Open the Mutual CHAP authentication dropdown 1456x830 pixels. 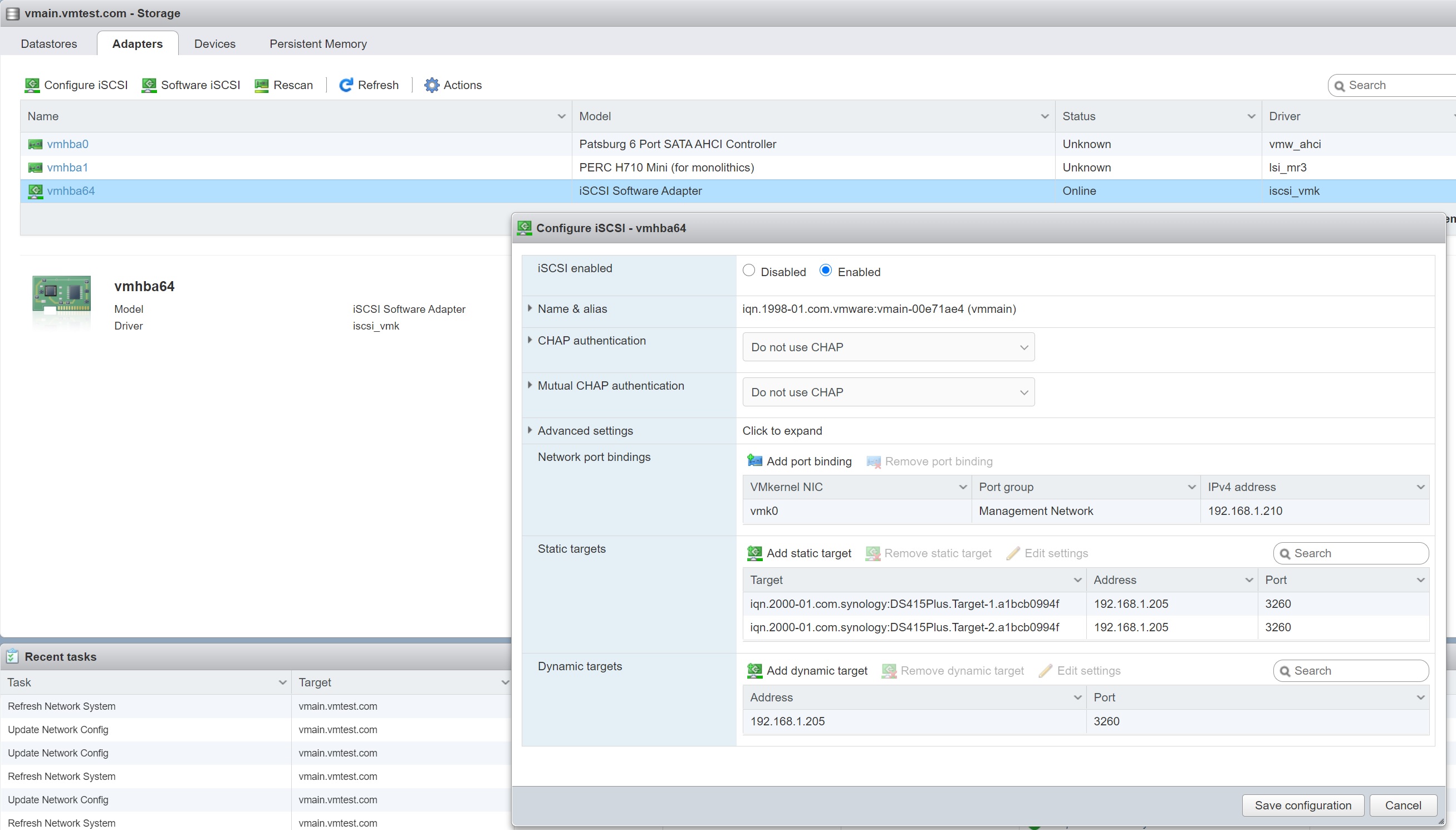coord(888,392)
